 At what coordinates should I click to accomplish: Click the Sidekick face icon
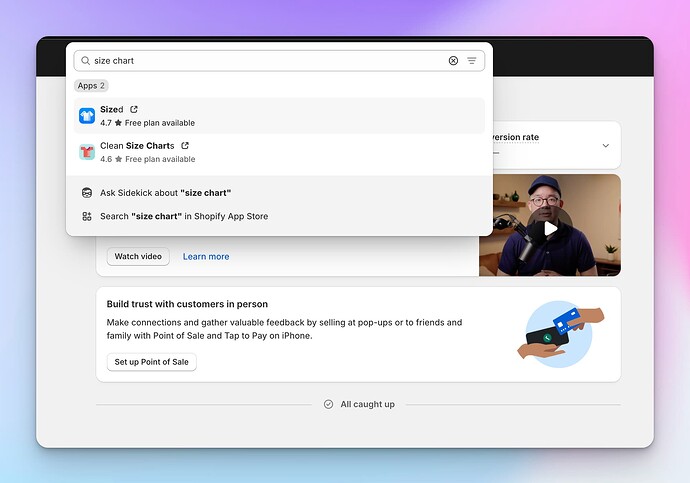click(x=87, y=193)
